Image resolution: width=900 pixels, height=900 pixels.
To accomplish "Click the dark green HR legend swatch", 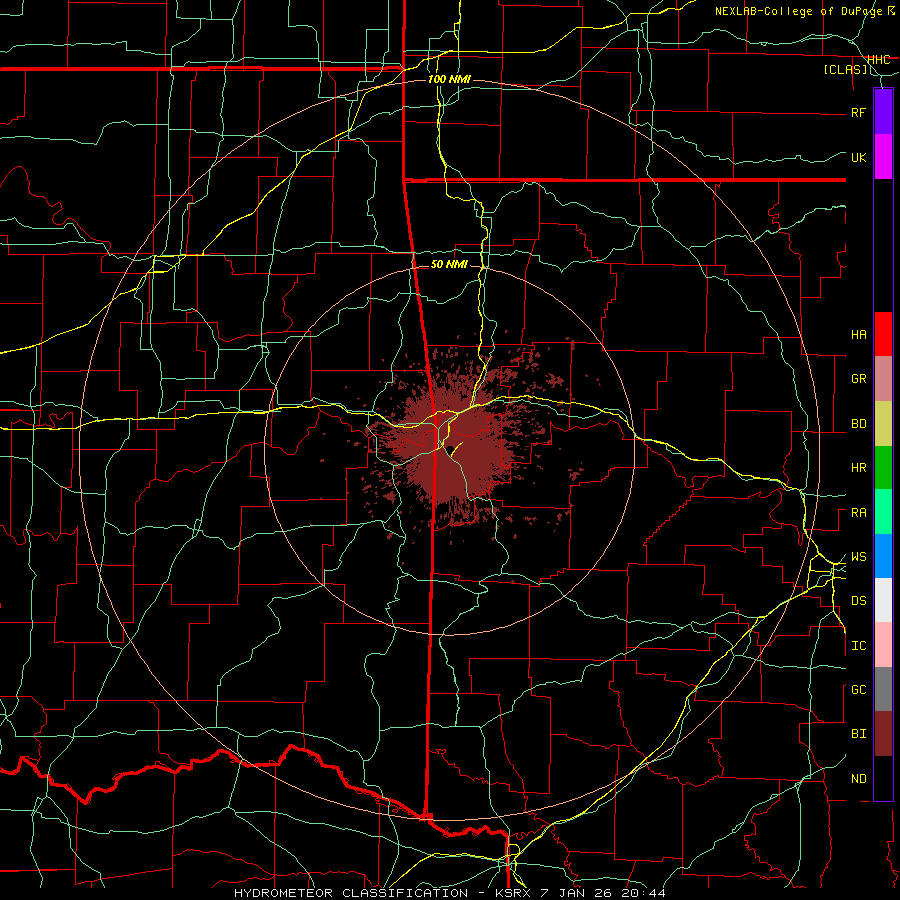I will point(883,468).
